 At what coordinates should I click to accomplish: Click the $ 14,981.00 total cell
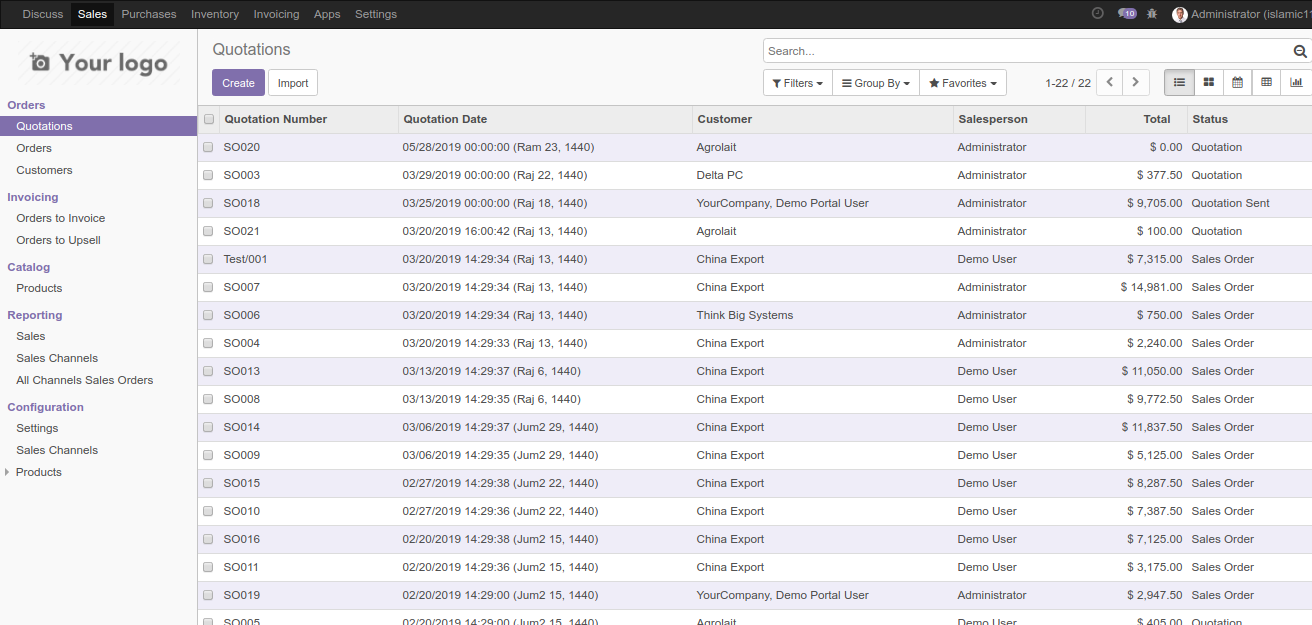click(1151, 287)
